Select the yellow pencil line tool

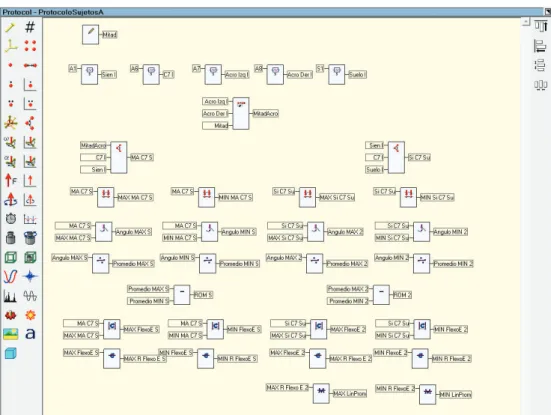(11, 27)
